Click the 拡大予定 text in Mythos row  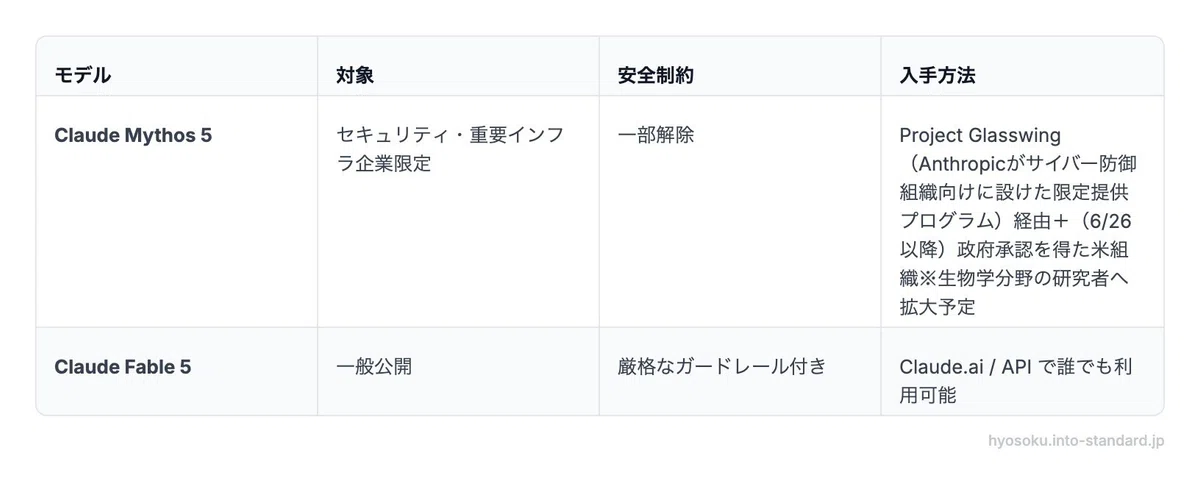pos(937,307)
